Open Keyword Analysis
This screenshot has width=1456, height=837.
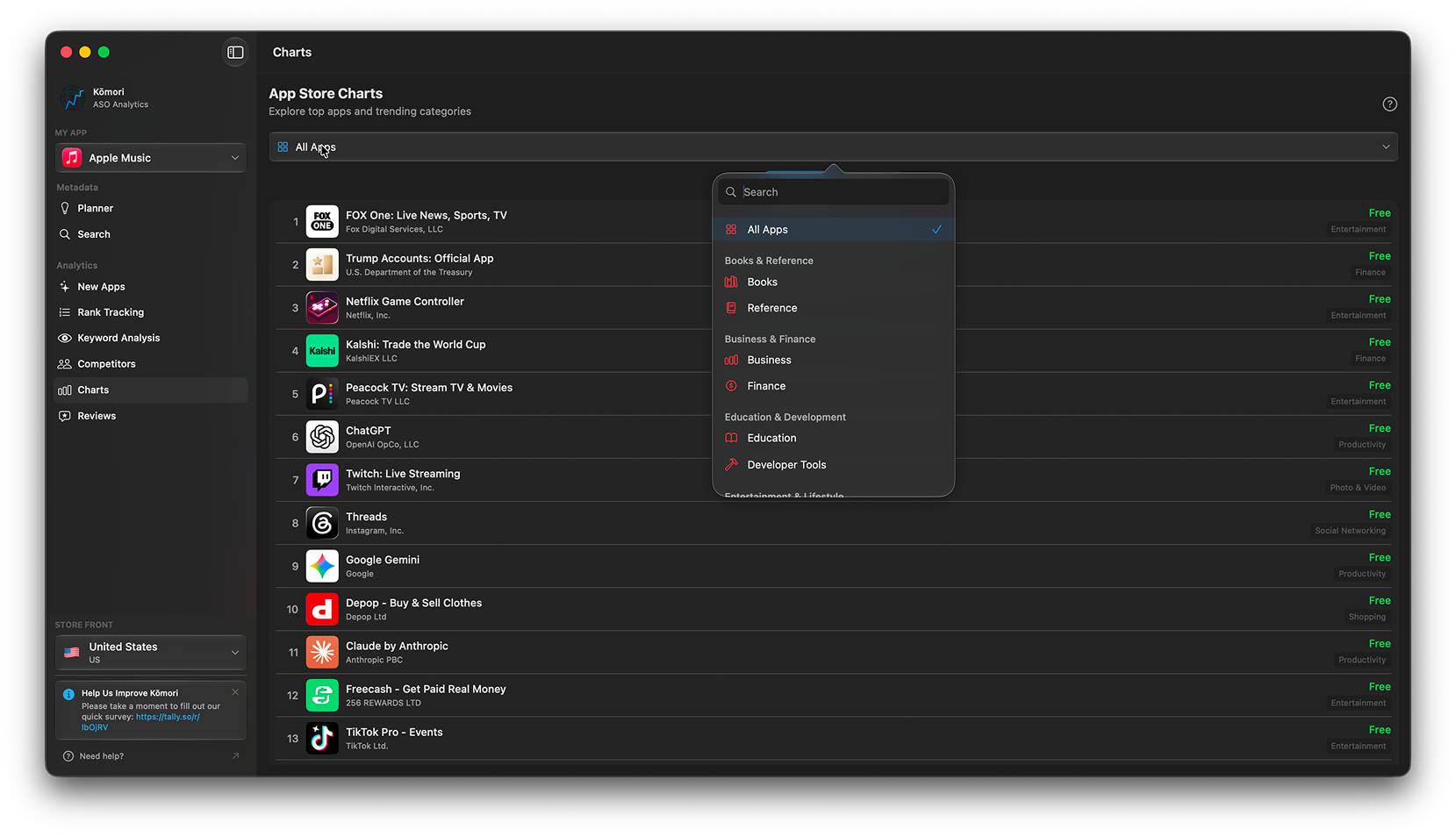[x=151, y=338]
